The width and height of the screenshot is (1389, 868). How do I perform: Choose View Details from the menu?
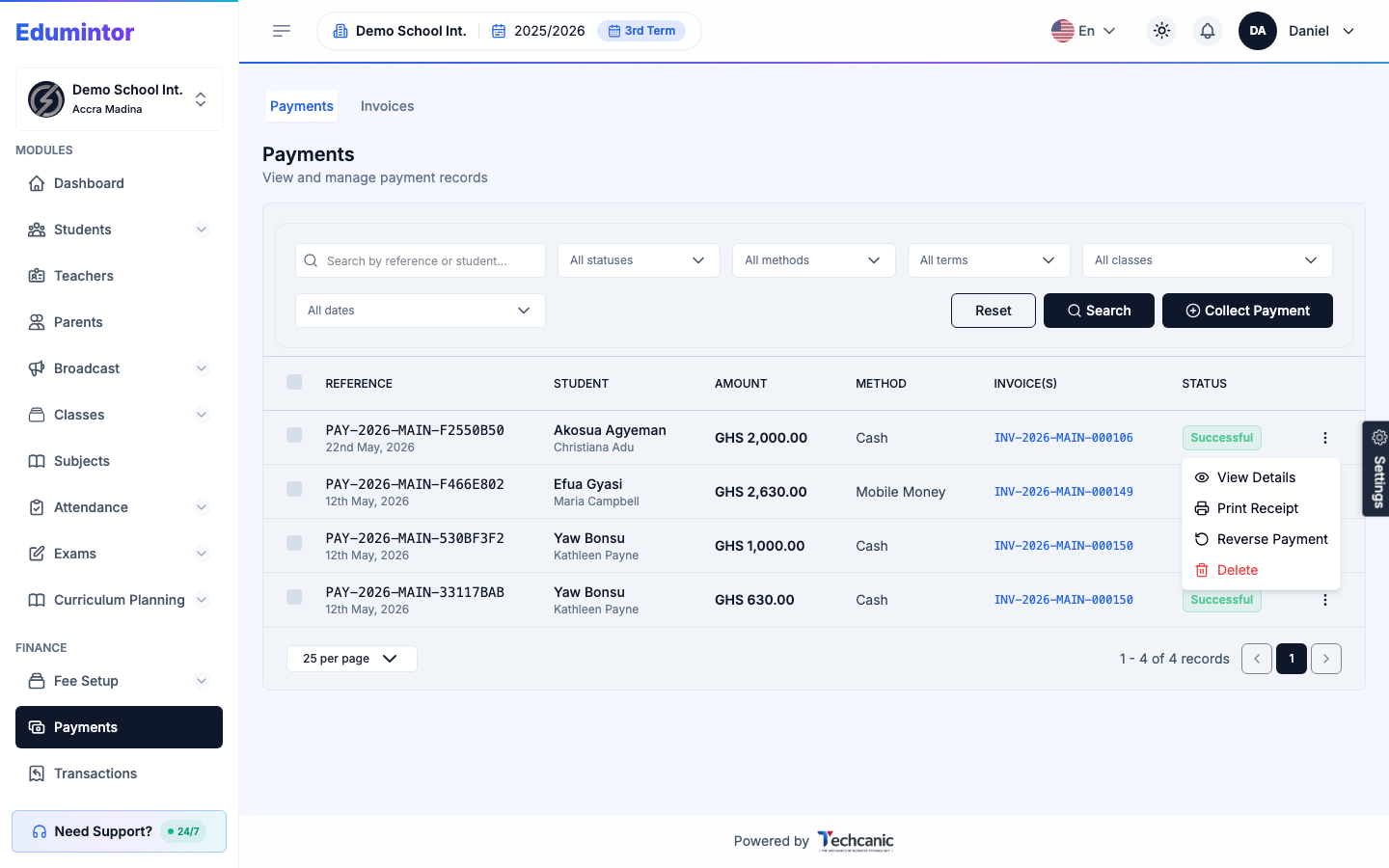[x=1261, y=477]
